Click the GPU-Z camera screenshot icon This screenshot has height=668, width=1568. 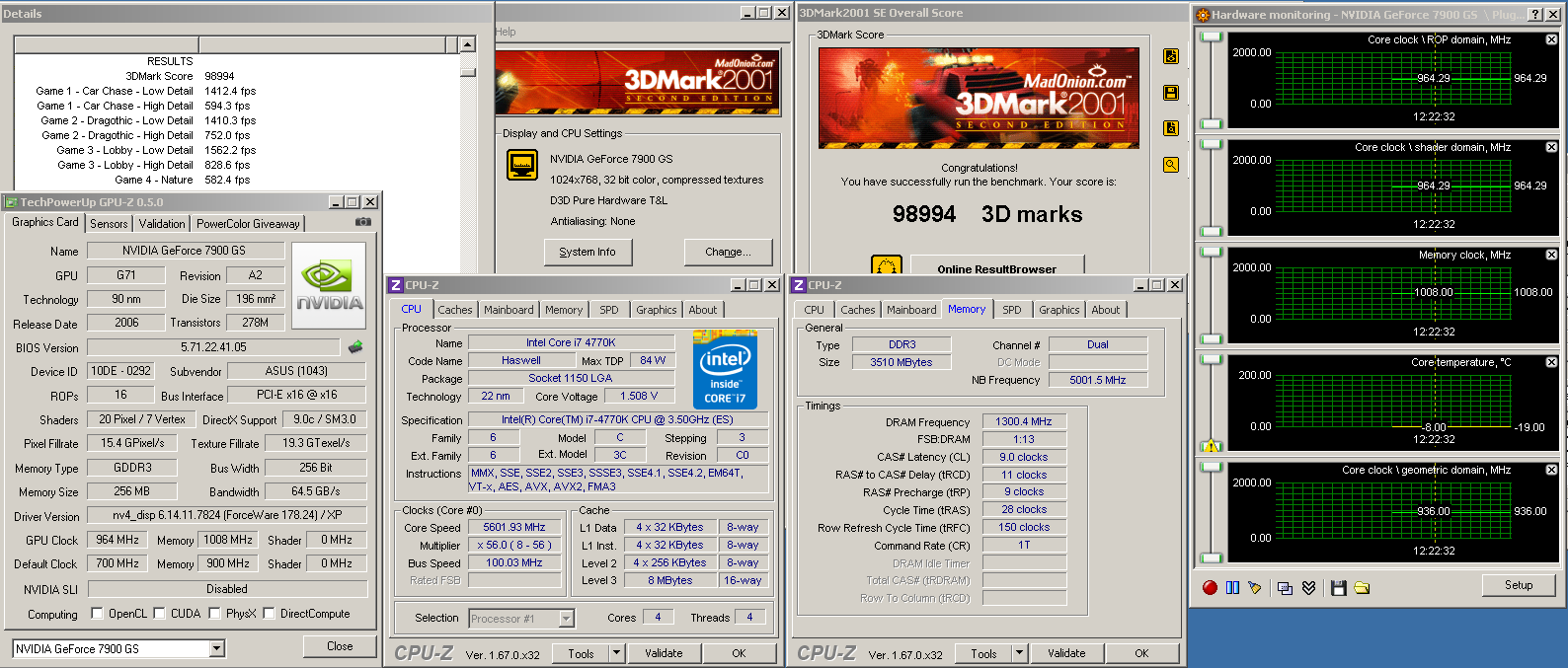tap(363, 222)
